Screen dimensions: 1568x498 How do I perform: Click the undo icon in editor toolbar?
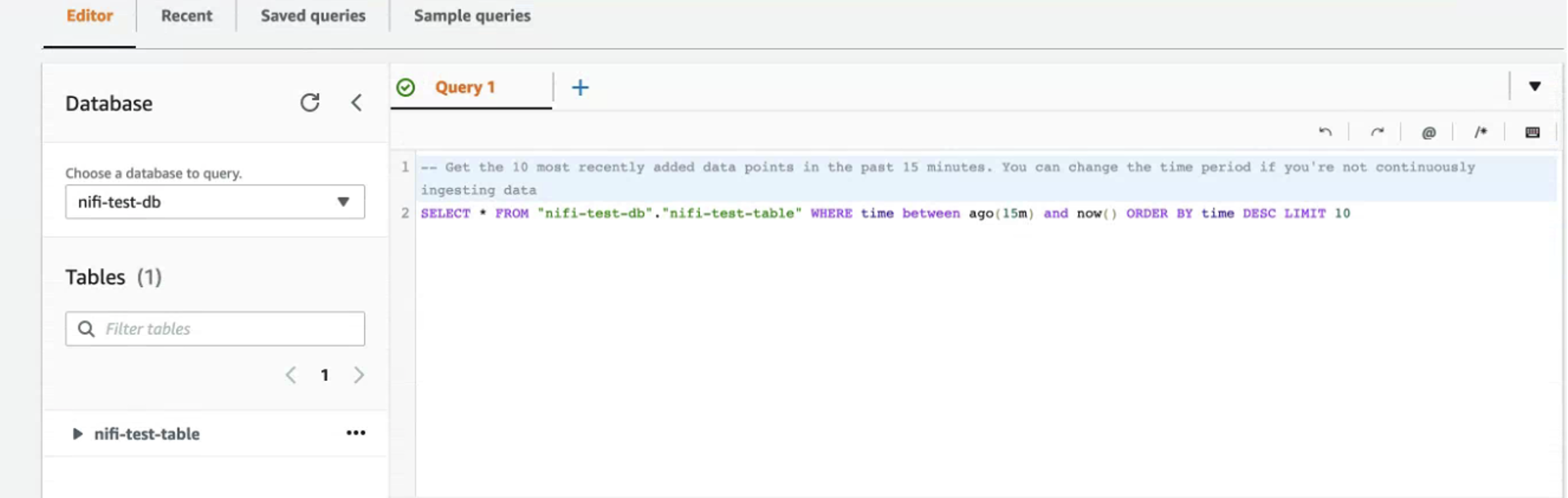(1324, 132)
